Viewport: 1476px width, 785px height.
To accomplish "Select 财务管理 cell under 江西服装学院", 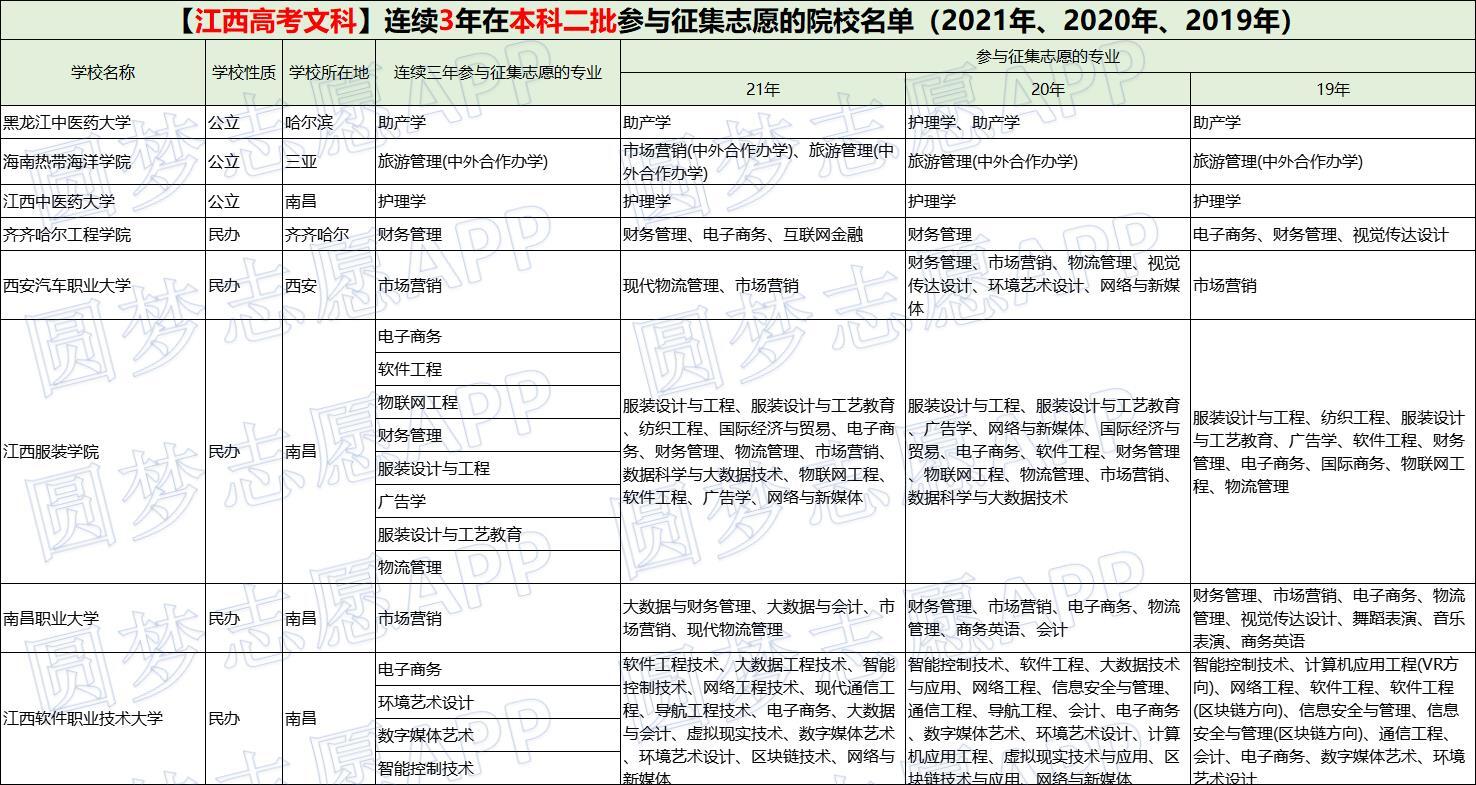I will point(498,435).
